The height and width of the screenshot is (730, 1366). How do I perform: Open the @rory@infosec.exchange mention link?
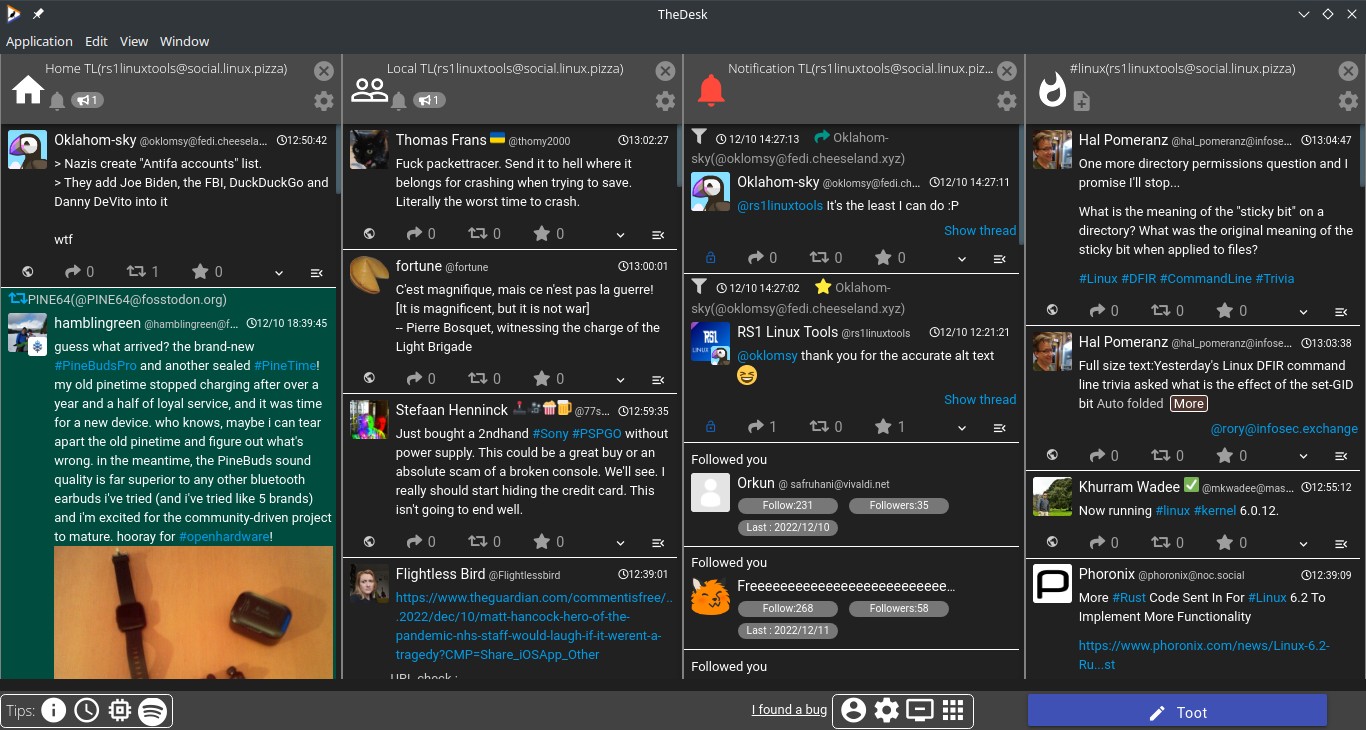pyautogui.click(x=1284, y=428)
